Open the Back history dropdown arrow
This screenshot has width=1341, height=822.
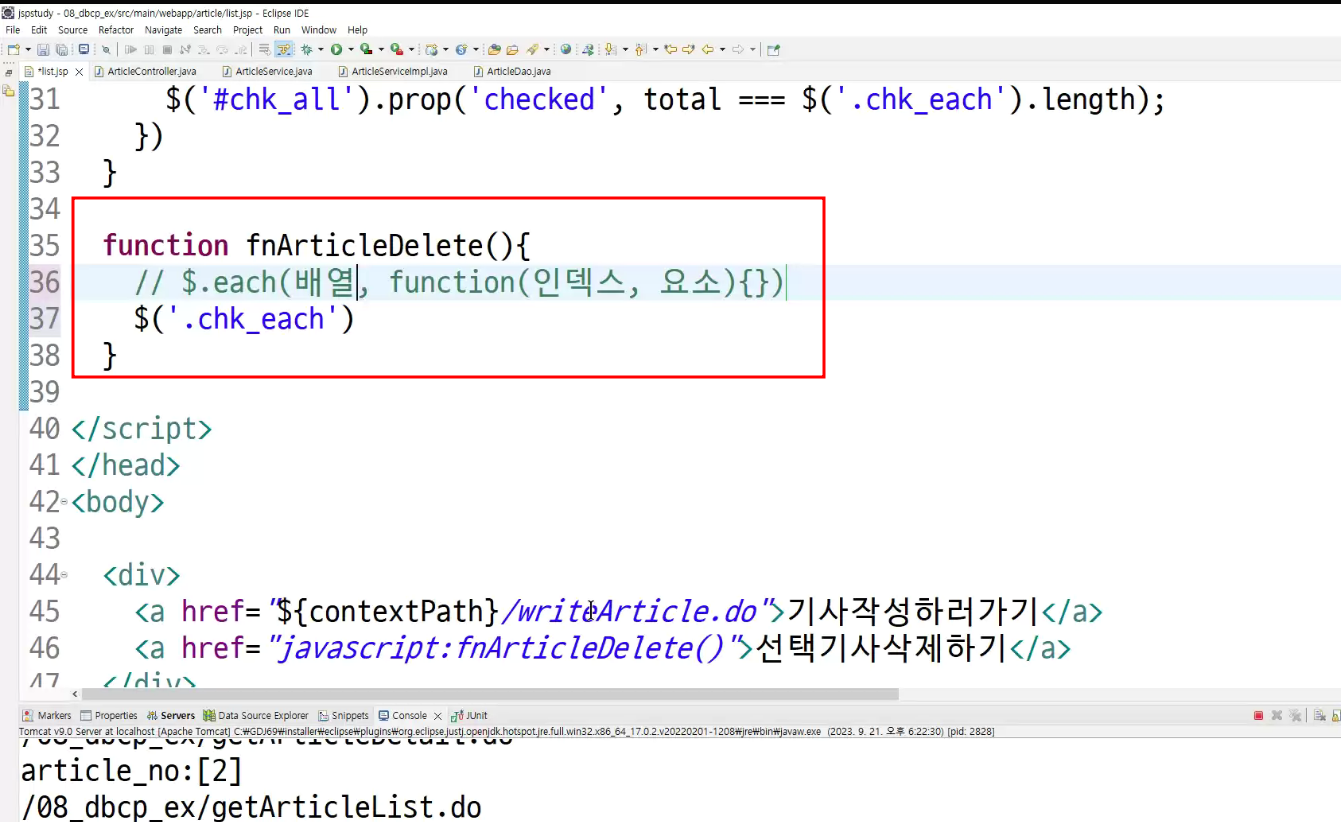(x=721, y=49)
